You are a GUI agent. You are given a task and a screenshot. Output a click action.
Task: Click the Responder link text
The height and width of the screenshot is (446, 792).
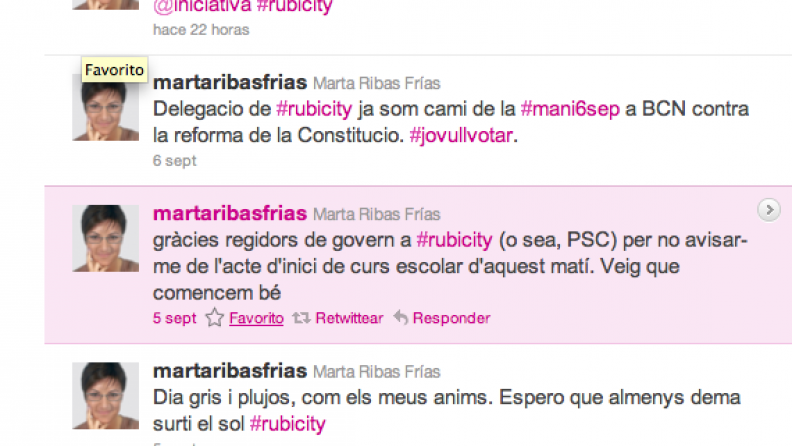[x=451, y=318]
